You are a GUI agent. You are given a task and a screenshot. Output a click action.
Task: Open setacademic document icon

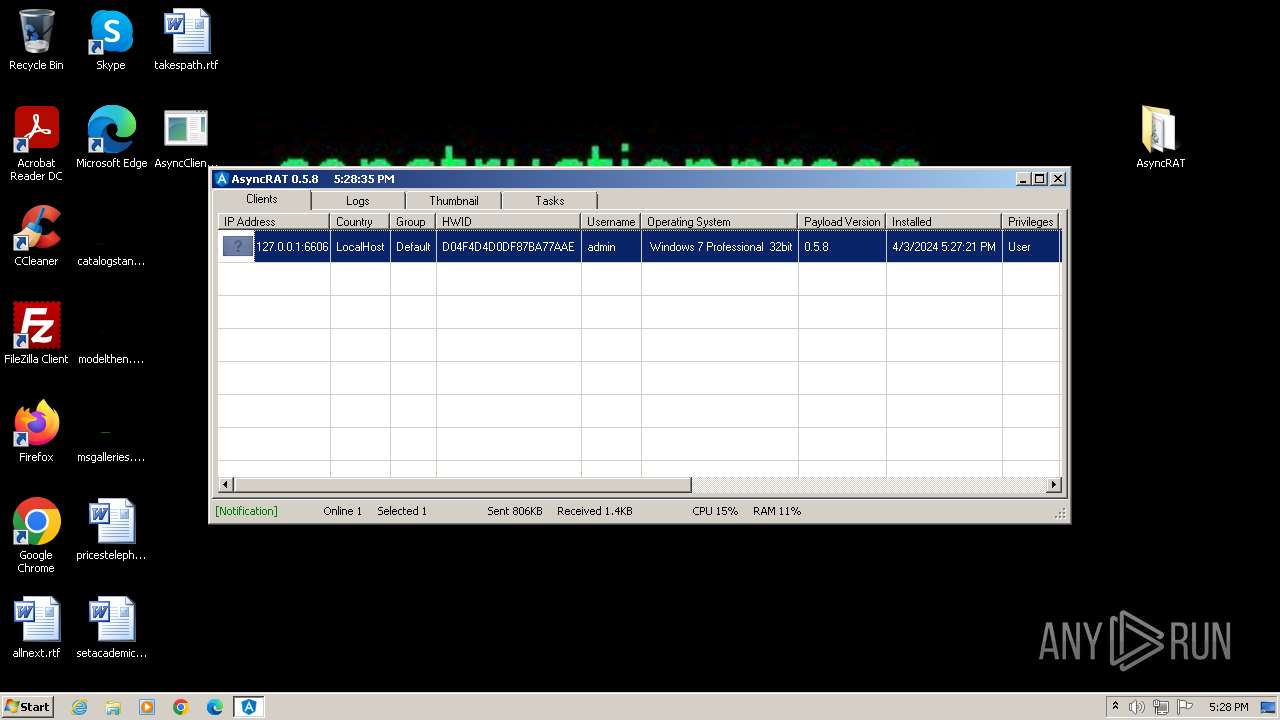(111, 628)
